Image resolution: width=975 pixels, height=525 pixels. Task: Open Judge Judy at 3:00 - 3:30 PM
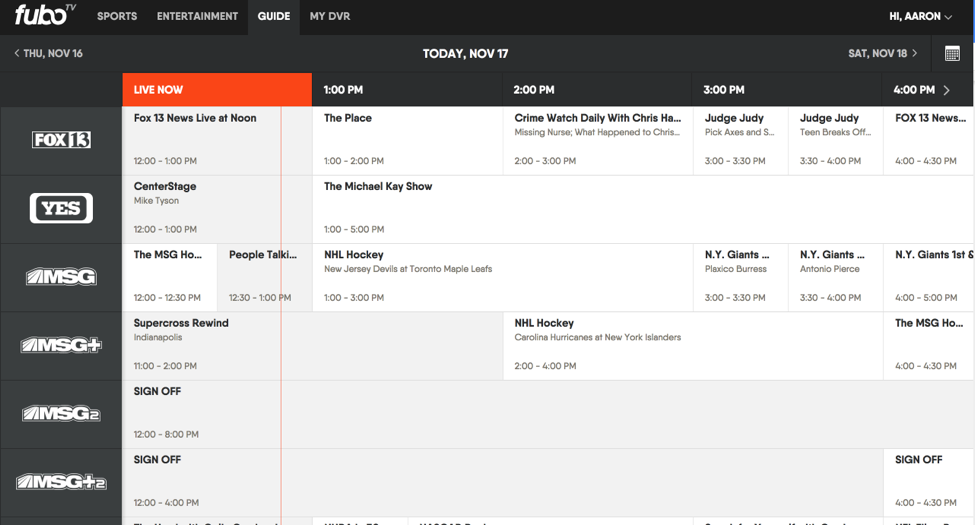click(741, 141)
